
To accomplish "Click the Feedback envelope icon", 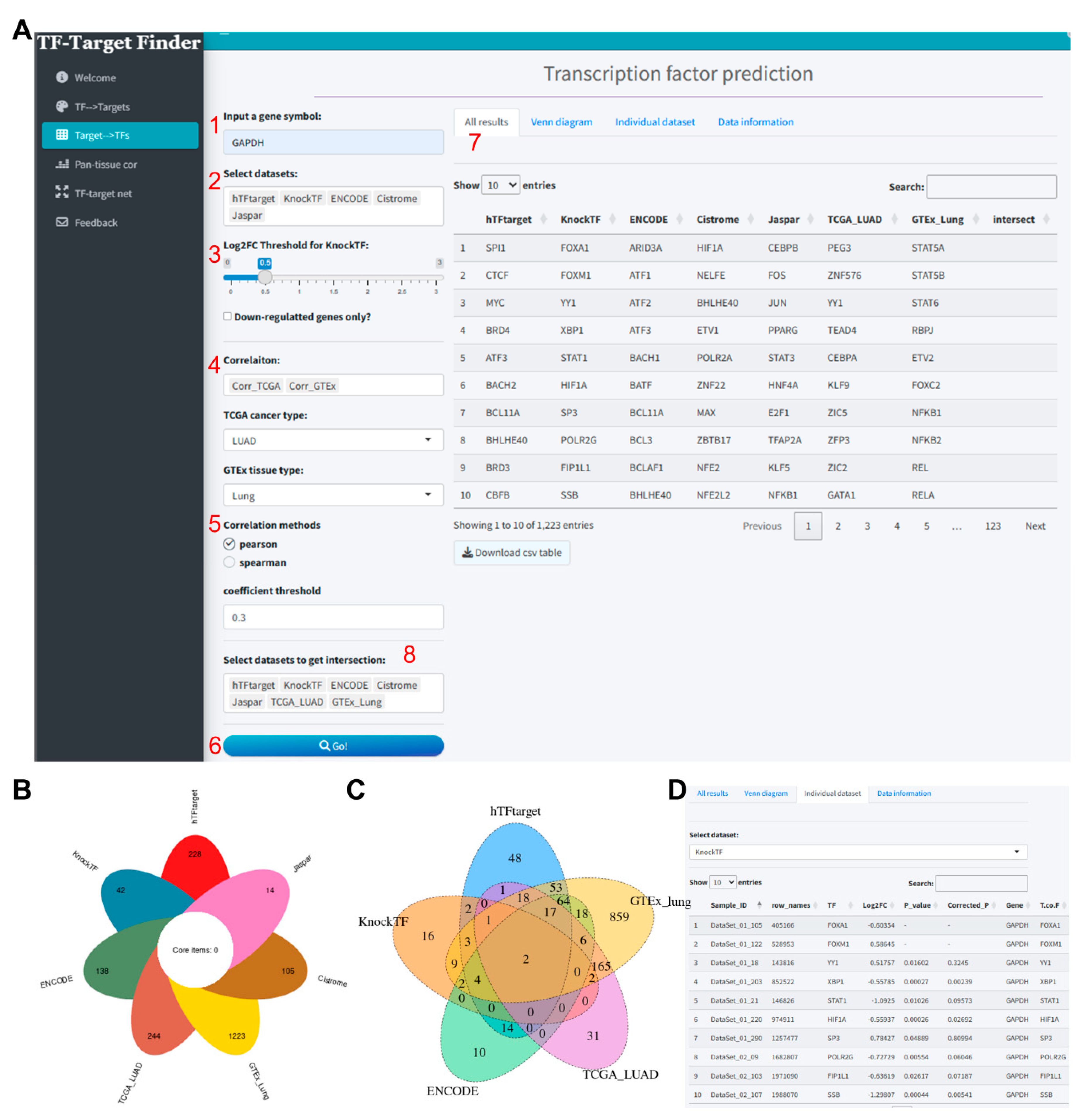I will click(x=62, y=222).
